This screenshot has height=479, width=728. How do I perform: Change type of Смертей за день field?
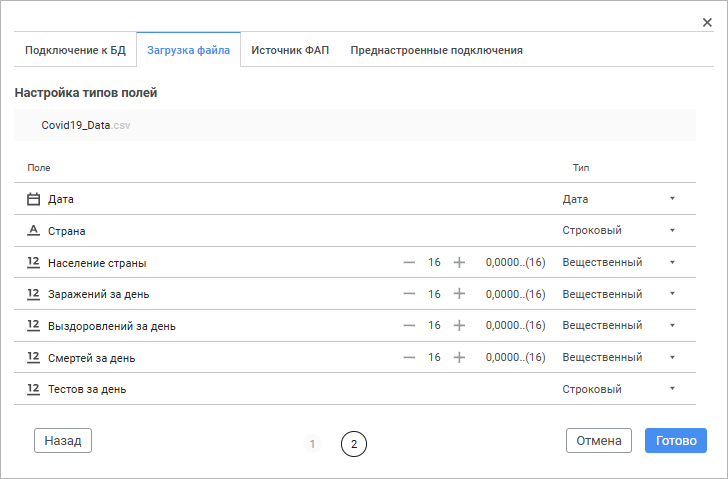672,357
